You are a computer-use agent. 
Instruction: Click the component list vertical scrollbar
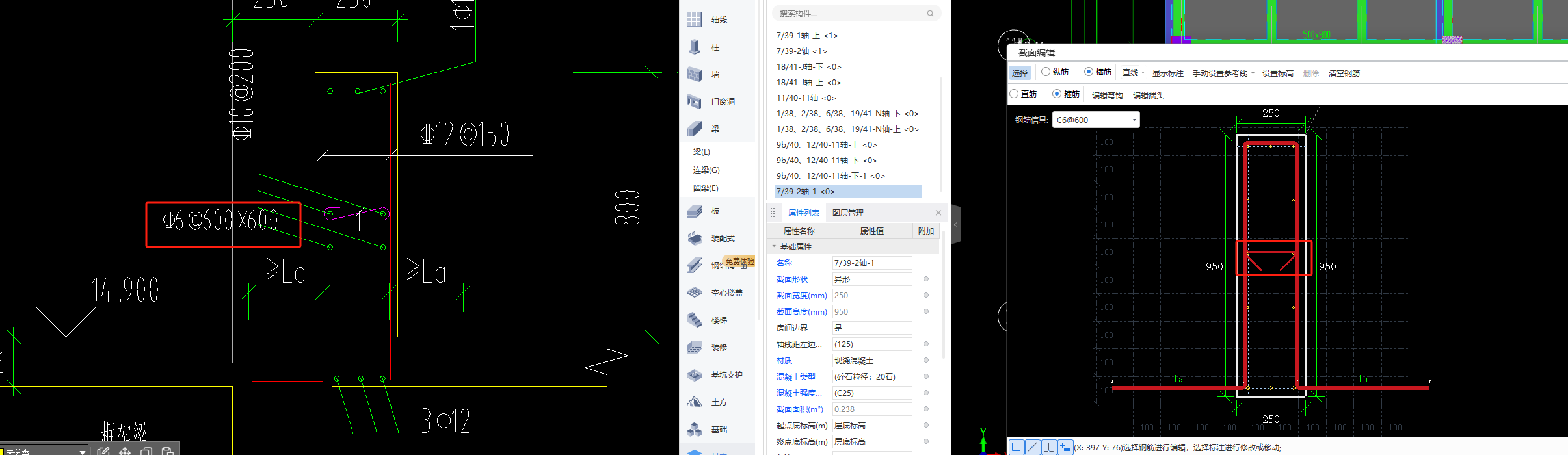(x=942, y=133)
